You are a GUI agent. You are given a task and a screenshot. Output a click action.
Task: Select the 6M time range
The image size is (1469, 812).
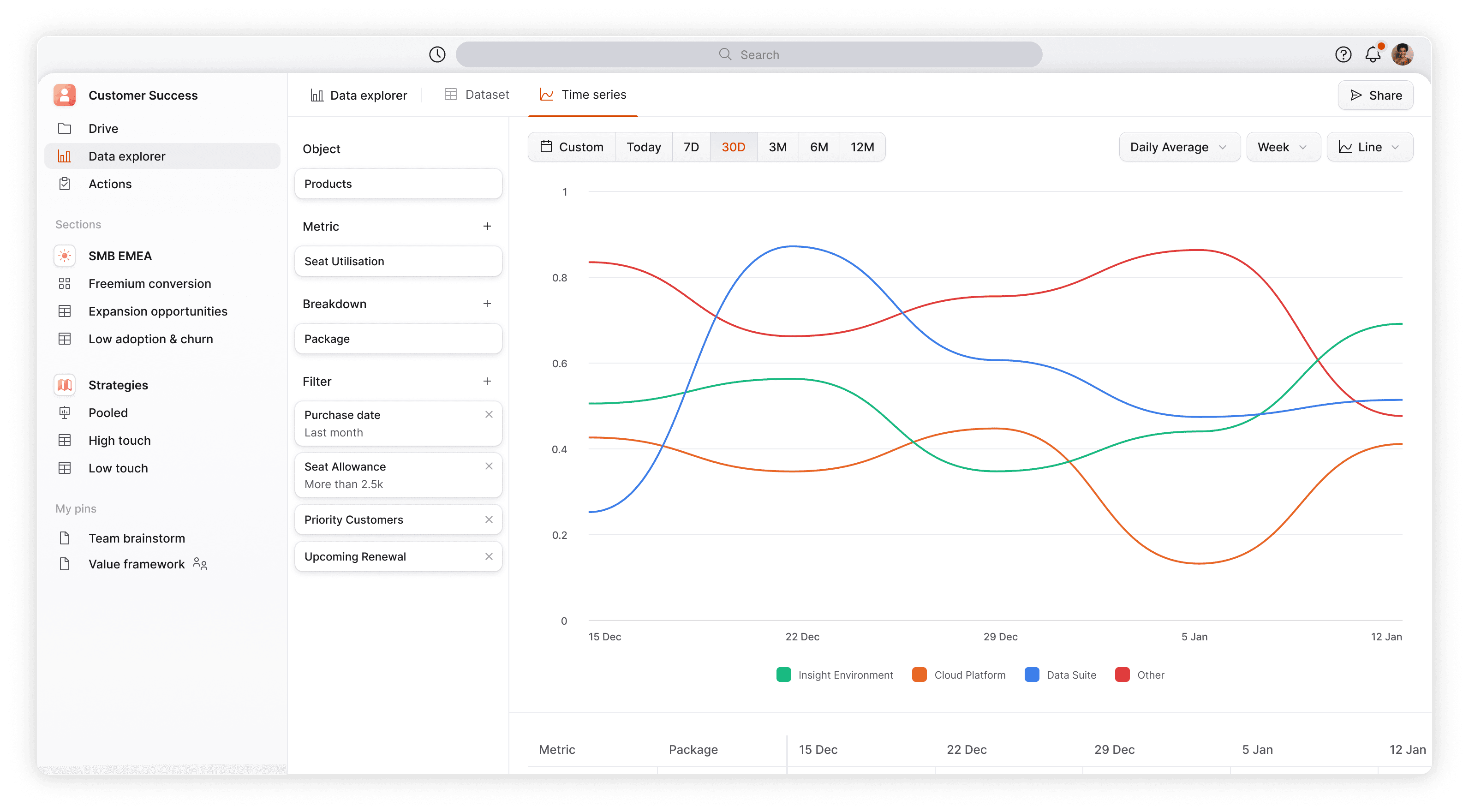[818, 147]
